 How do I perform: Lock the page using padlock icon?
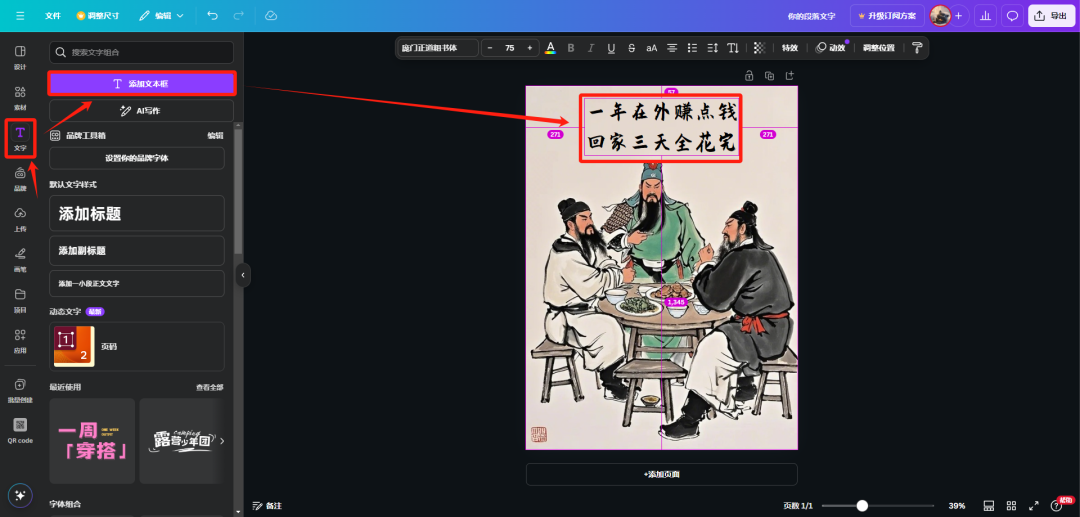point(749,76)
